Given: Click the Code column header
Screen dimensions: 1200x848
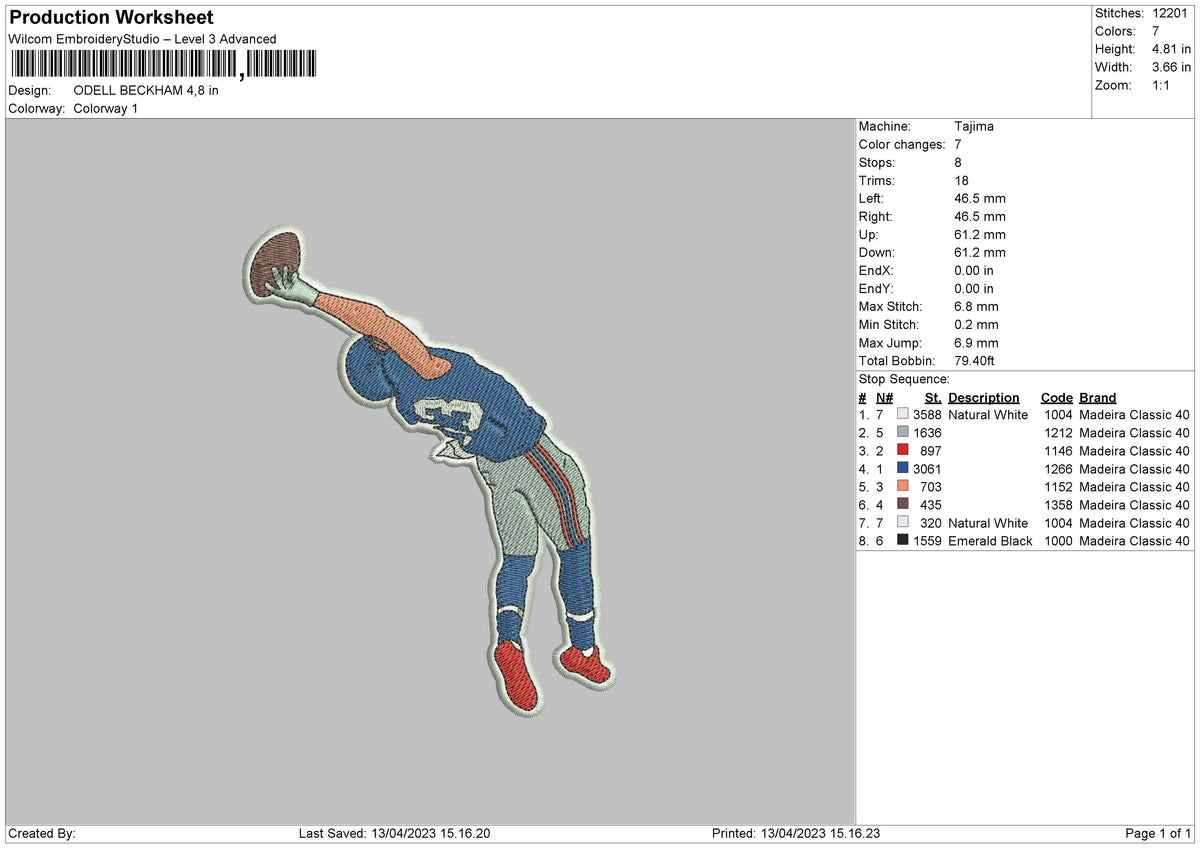Looking at the screenshot, I should click(x=1056, y=397).
